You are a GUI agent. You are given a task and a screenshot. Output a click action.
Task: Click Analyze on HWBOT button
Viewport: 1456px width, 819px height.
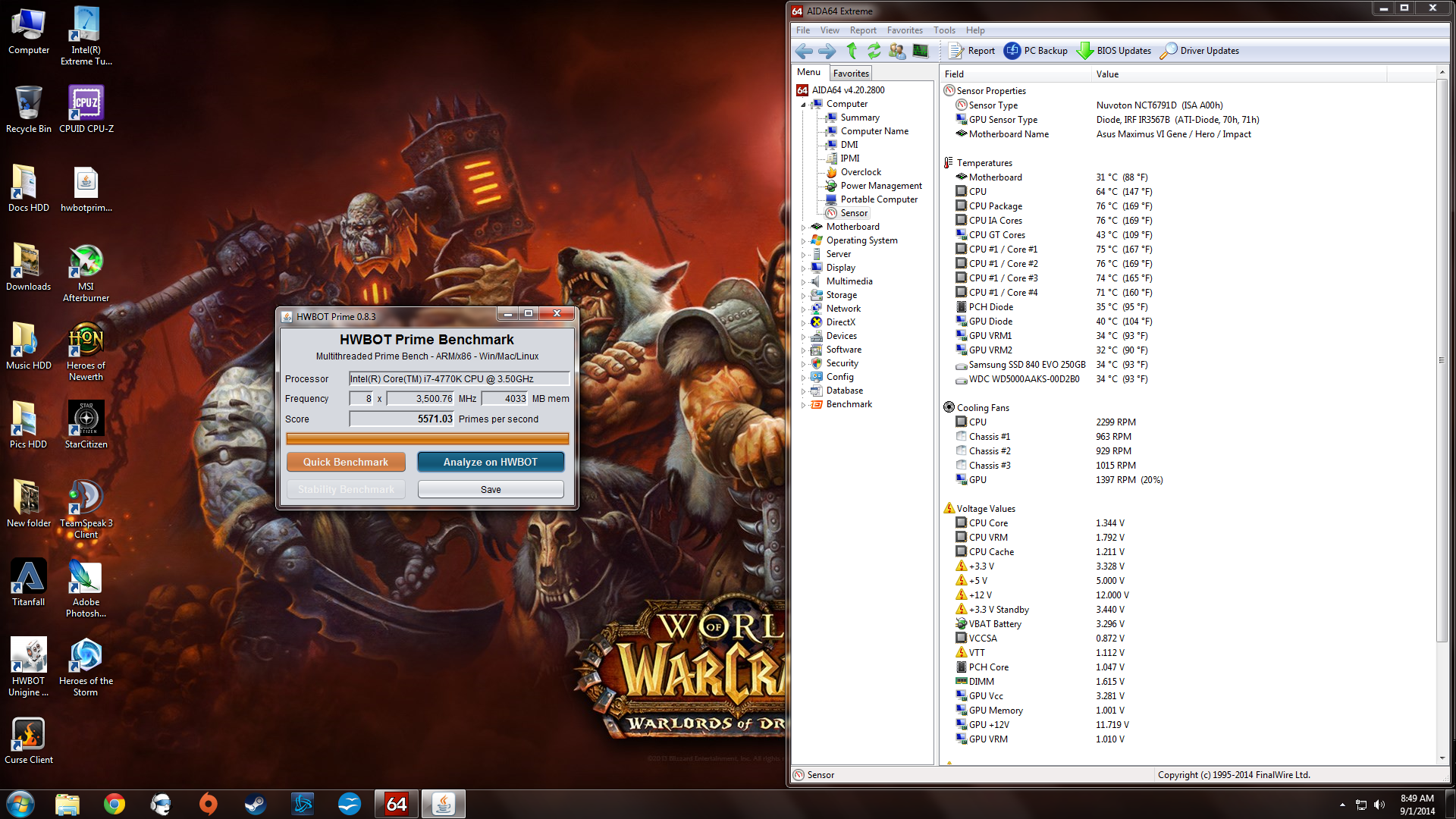(x=491, y=462)
